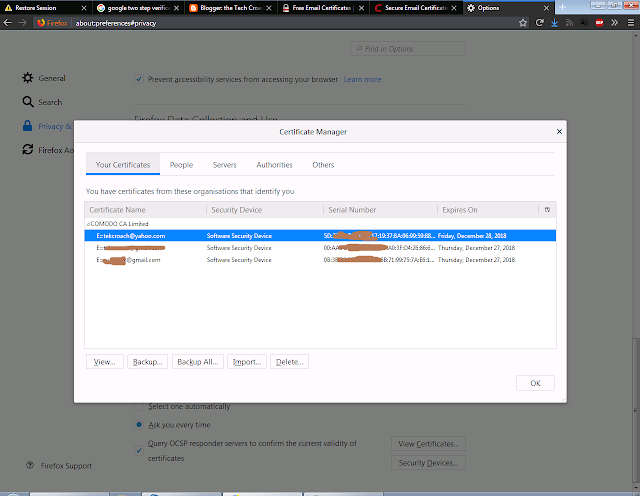Viewport: 640px width, 496px height.
Task: Click the Security Devices... button
Action: pos(428,463)
